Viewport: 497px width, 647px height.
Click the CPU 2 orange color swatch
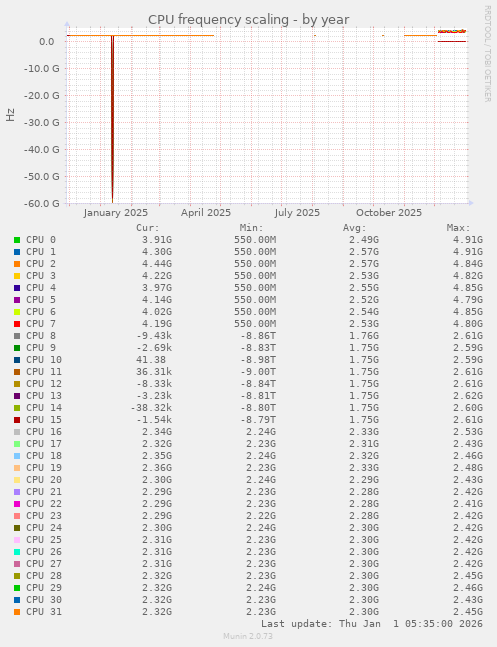click(17, 264)
